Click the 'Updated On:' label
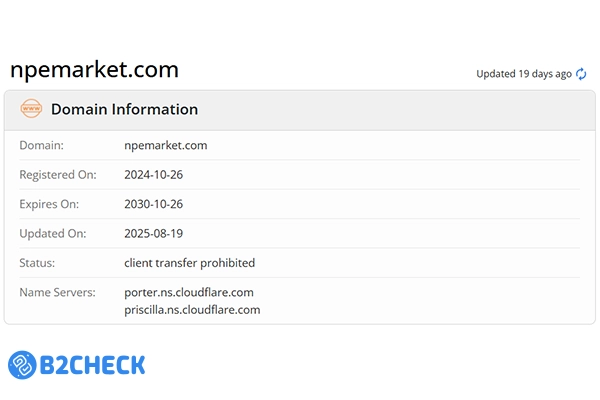Screen dimensions: 600x400 click(53, 233)
